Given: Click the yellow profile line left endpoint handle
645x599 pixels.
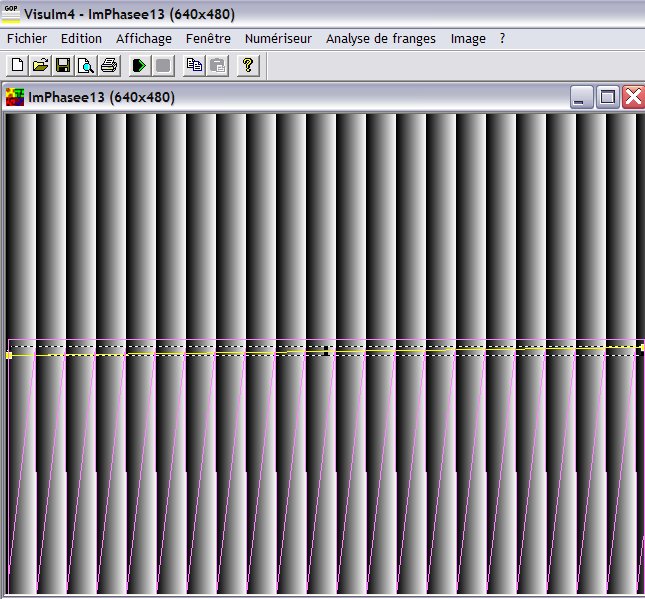Looking at the screenshot, I should 9,355.
